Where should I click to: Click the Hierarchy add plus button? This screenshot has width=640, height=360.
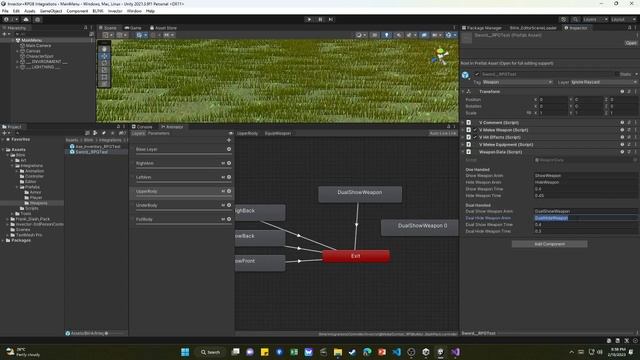point(4,34)
